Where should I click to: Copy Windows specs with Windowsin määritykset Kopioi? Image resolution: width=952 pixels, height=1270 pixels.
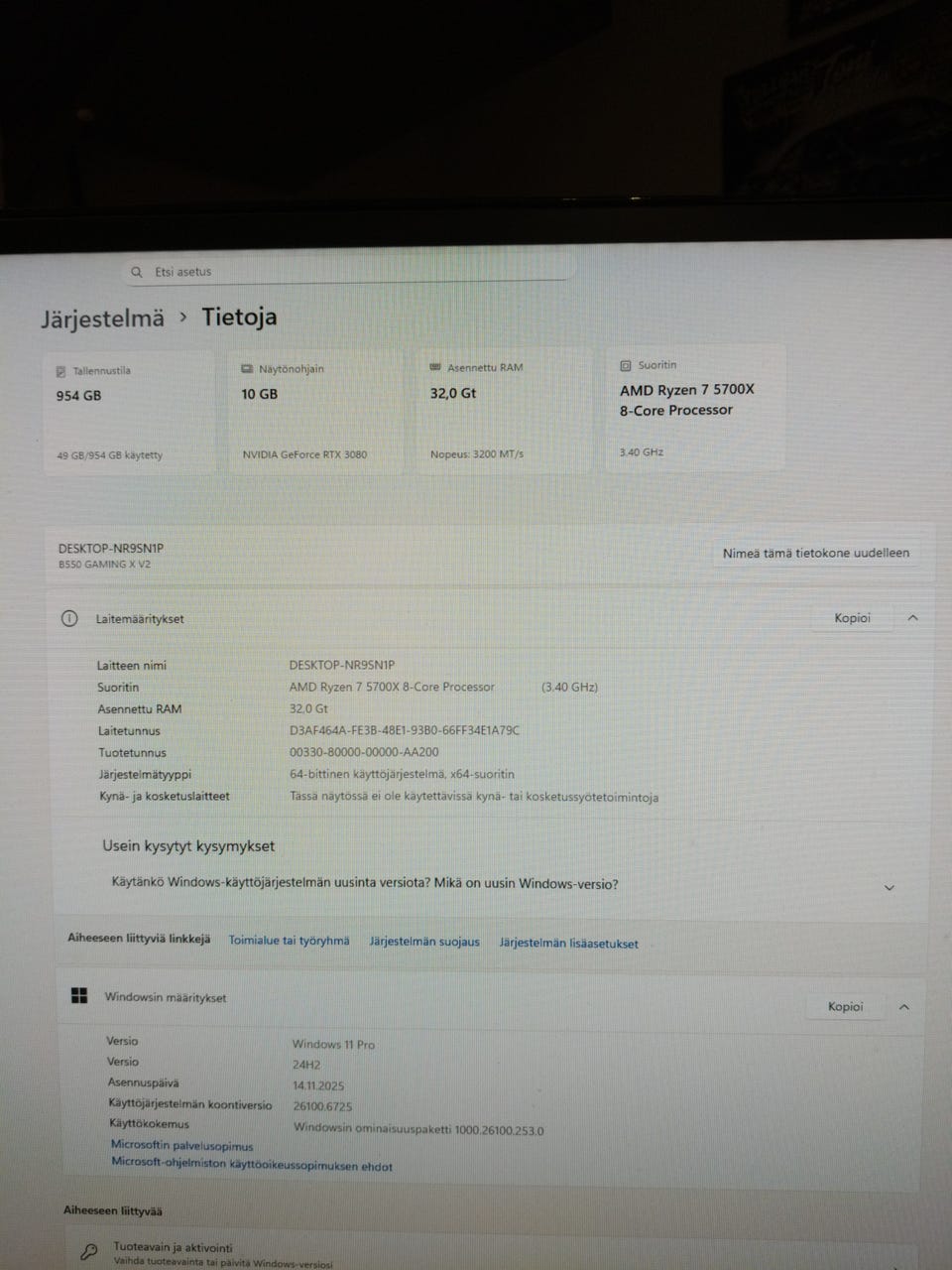[x=845, y=1006]
